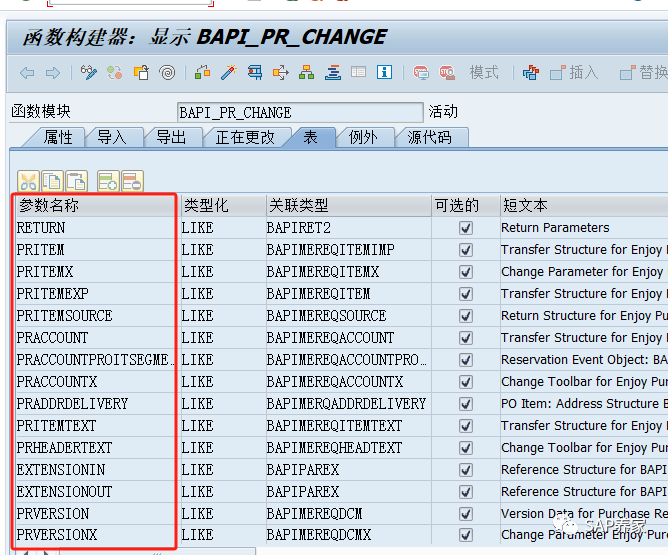Toggle optional checkbox for PRITEMTEXT row

[466, 426]
